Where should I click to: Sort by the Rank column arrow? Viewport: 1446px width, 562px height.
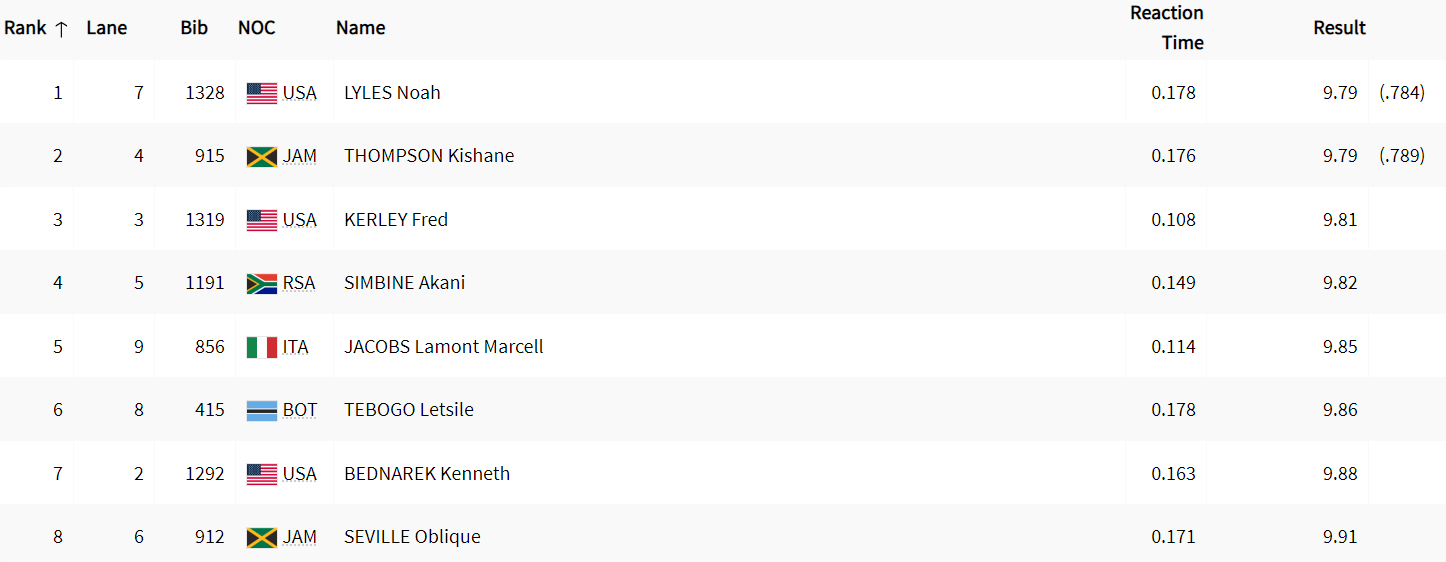61,29
